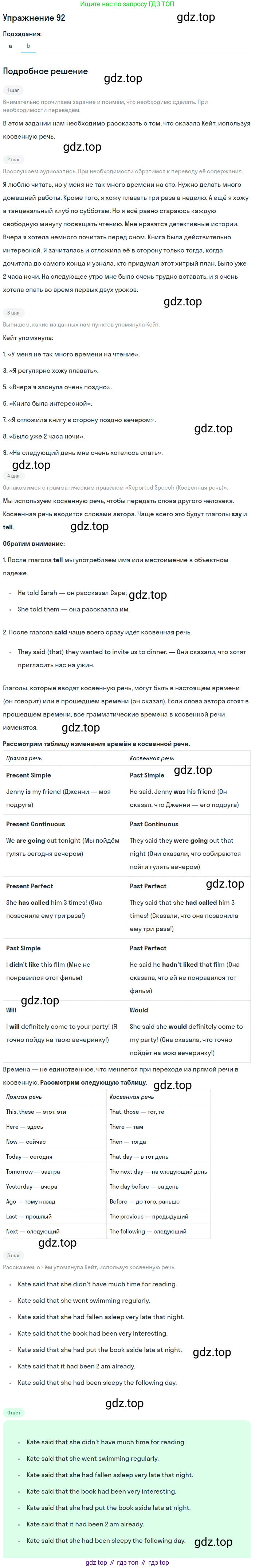Click the 'Упражнение 92' heading

pos(34,18)
